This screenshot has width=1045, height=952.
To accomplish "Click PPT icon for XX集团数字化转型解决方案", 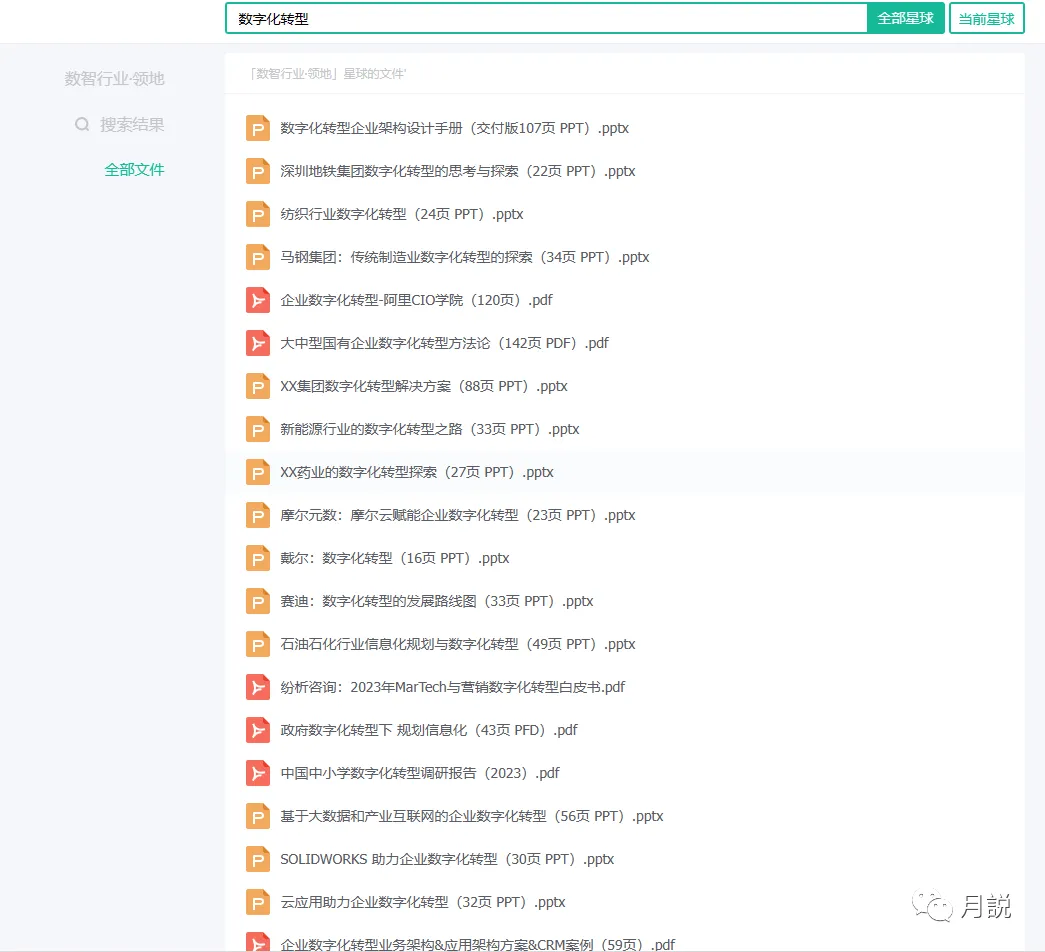I will [x=258, y=386].
